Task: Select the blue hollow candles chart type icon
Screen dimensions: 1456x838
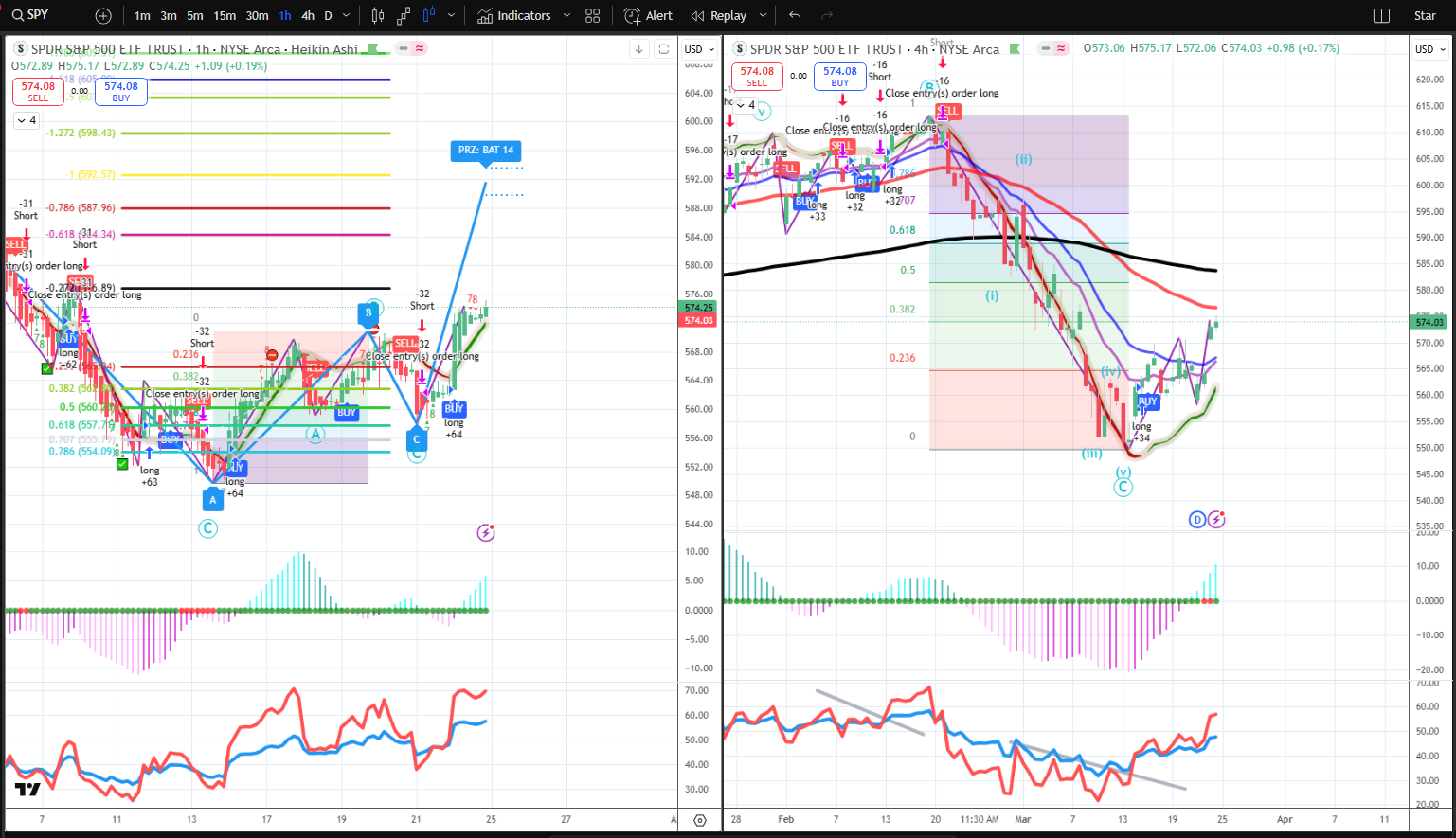Action: (x=429, y=16)
